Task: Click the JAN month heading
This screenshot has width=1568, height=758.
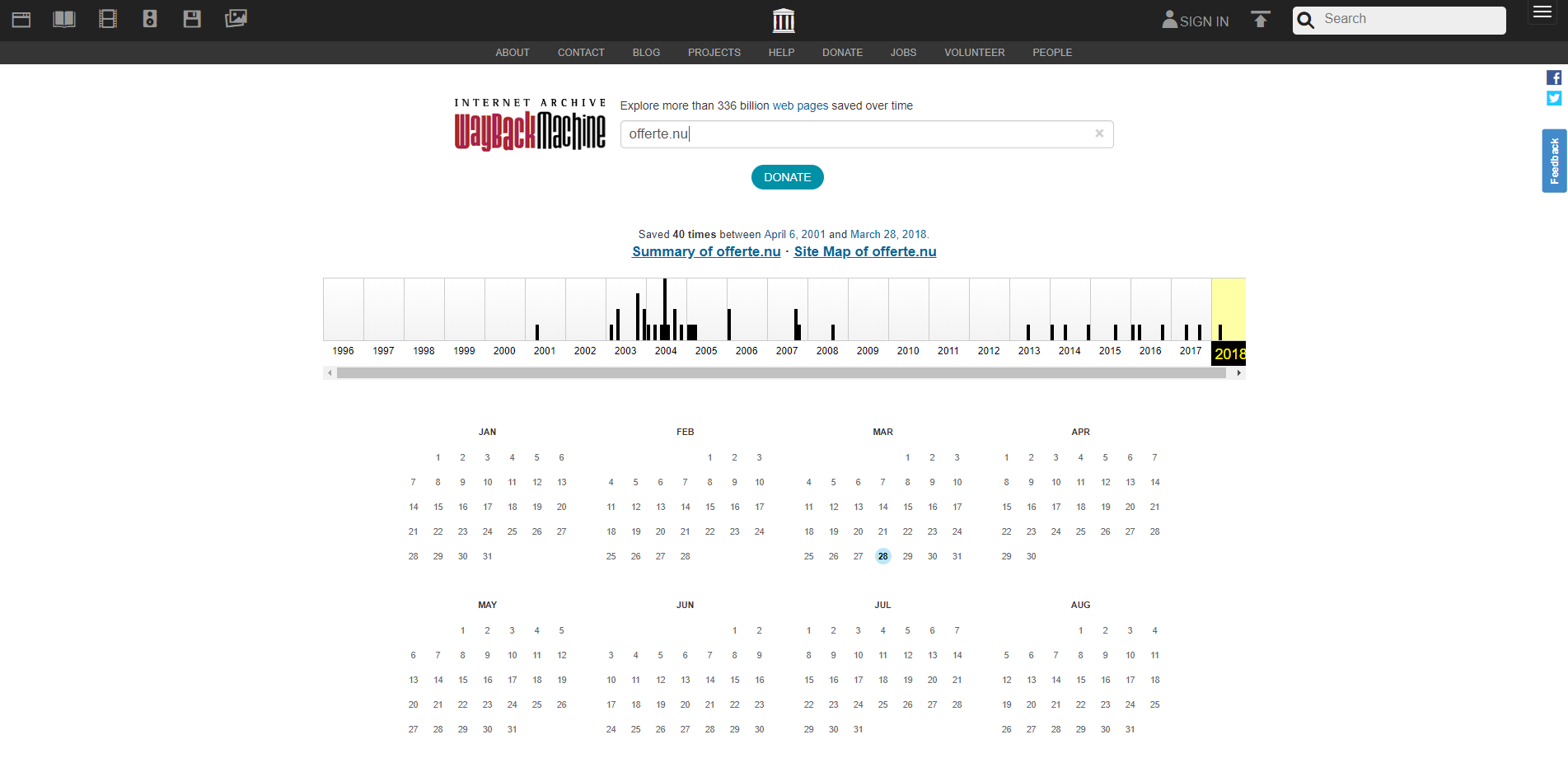Action: tap(487, 433)
